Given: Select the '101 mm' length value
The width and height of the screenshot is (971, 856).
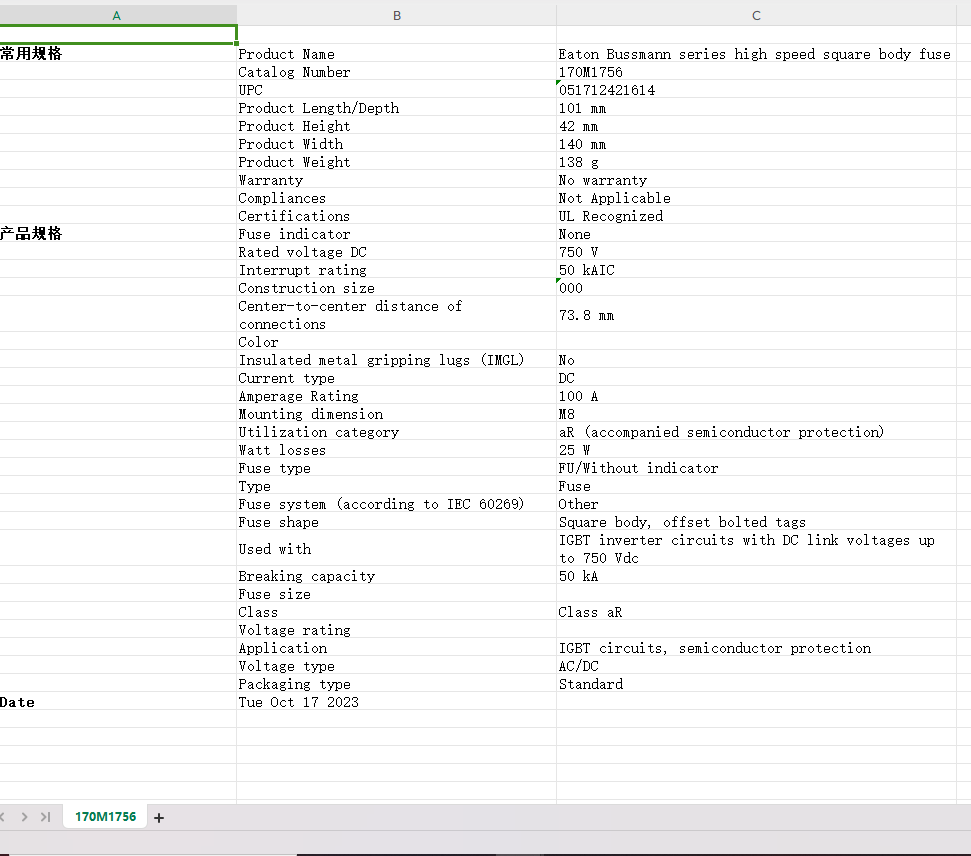Looking at the screenshot, I should point(756,108).
